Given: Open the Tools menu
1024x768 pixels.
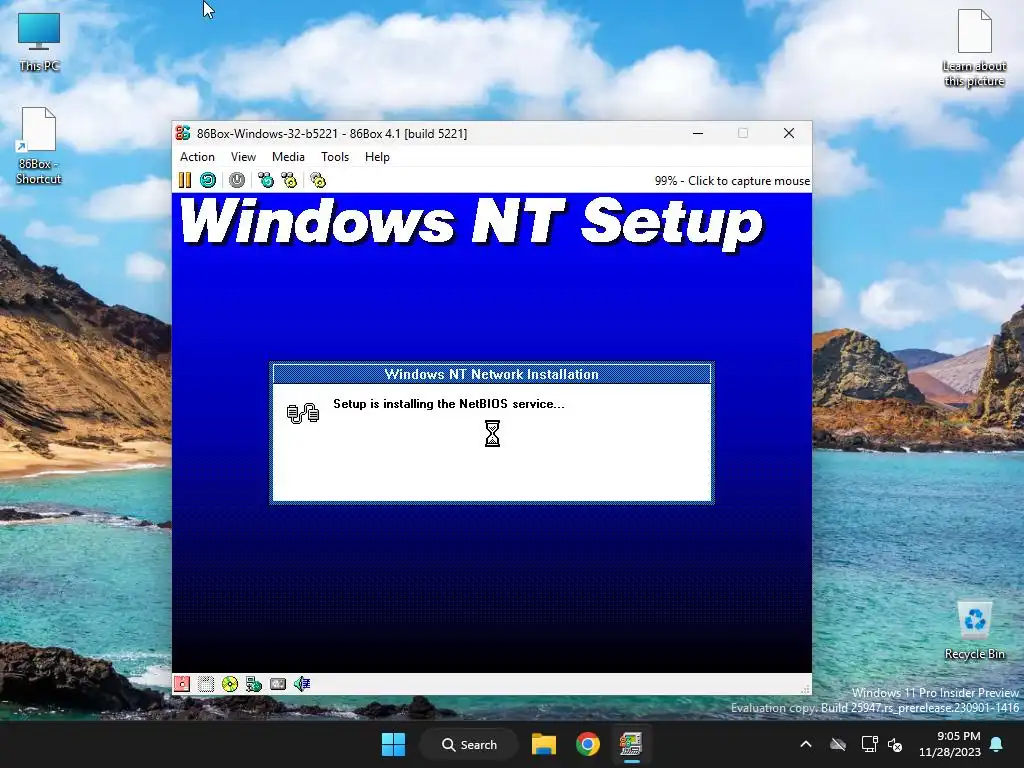Looking at the screenshot, I should [335, 157].
